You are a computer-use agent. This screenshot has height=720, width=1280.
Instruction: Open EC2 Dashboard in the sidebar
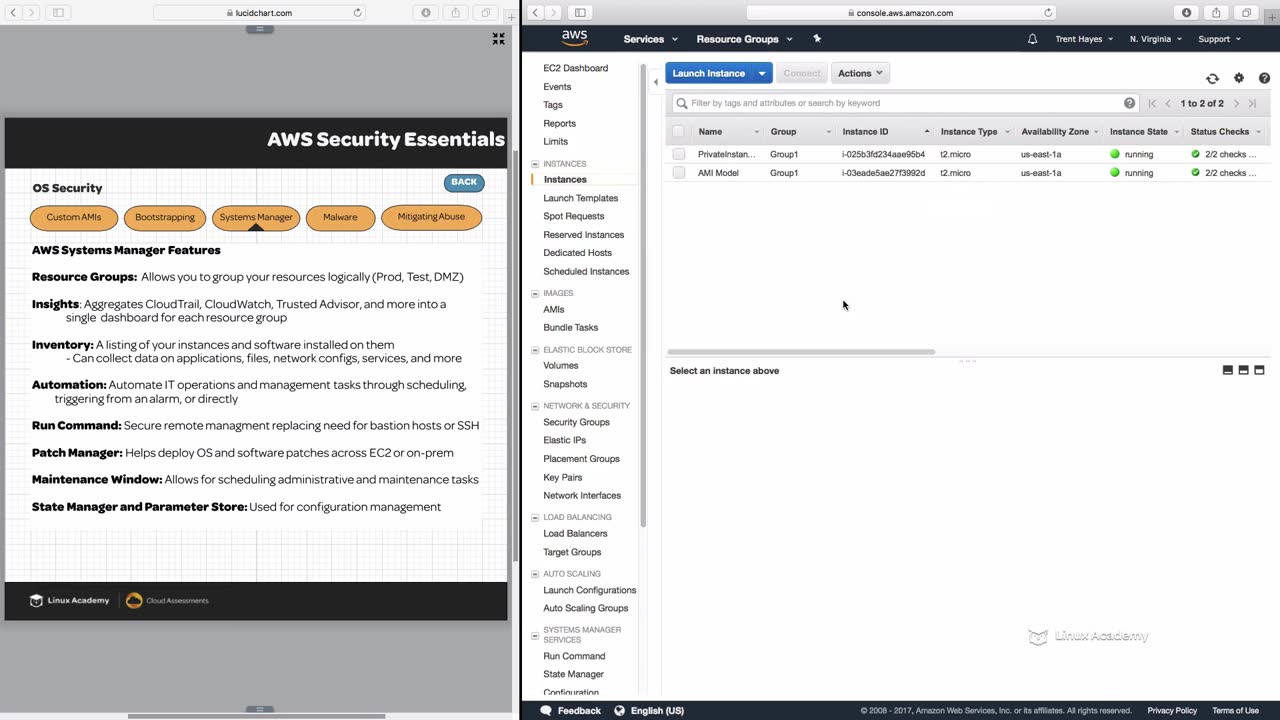[575, 68]
